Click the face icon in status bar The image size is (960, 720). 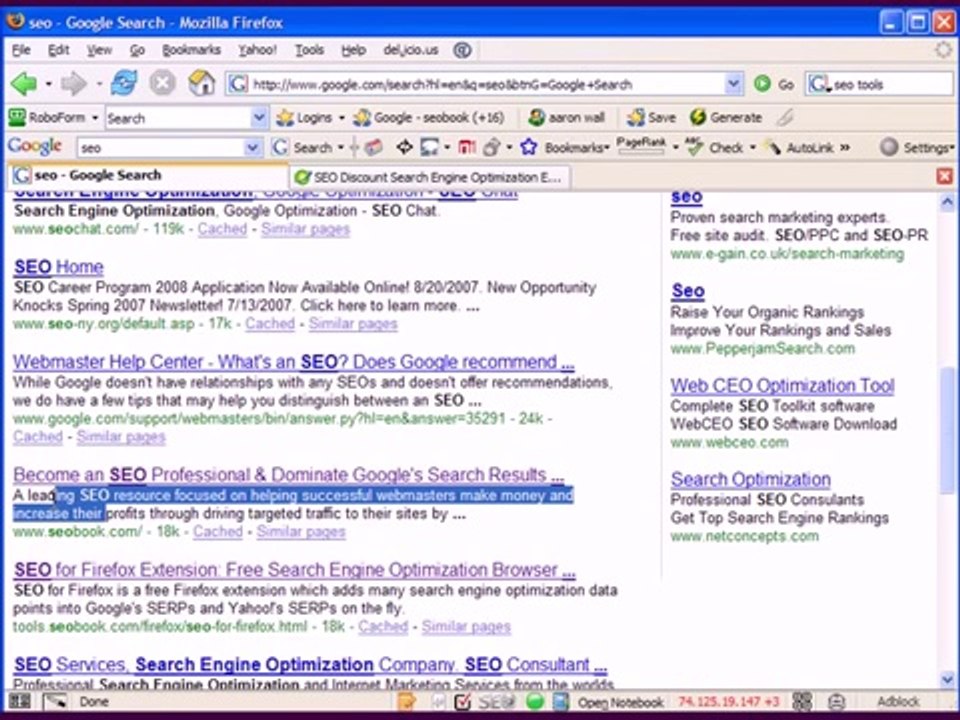coord(836,702)
